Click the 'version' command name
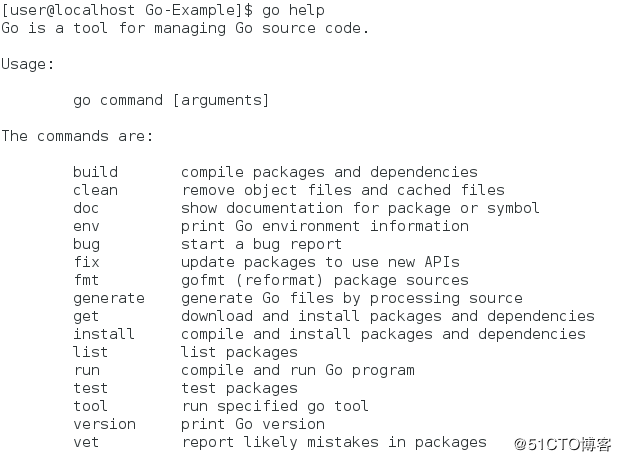The image size is (621, 461). click(x=105, y=424)
